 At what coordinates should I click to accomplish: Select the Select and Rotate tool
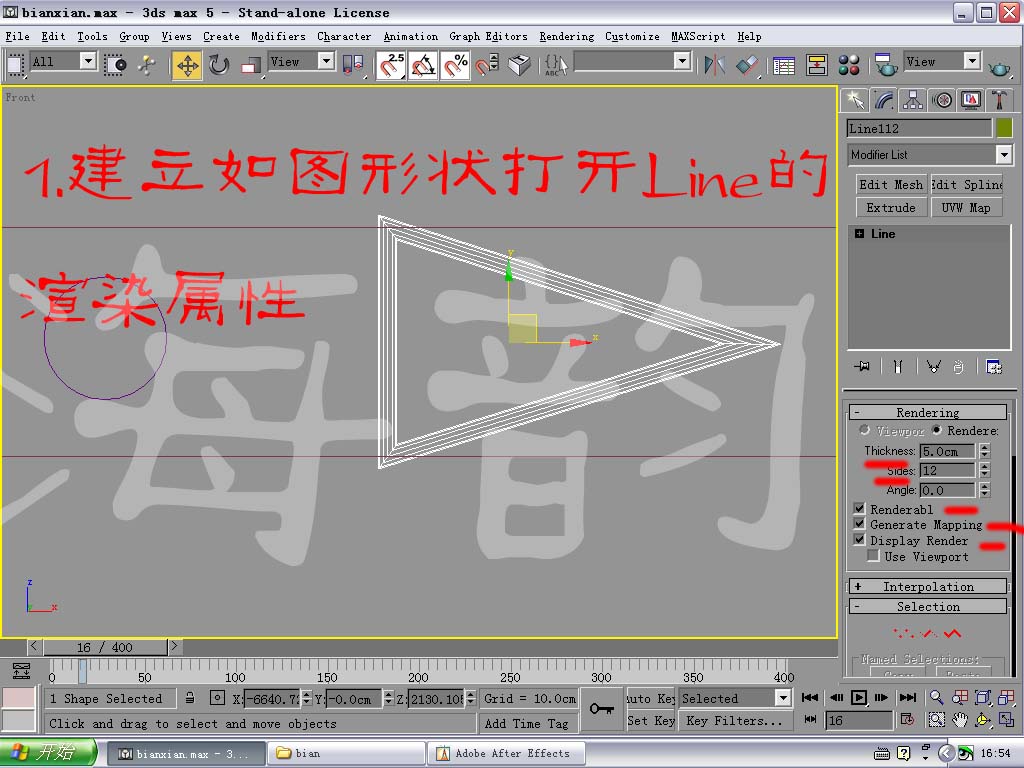coord(219,62)
